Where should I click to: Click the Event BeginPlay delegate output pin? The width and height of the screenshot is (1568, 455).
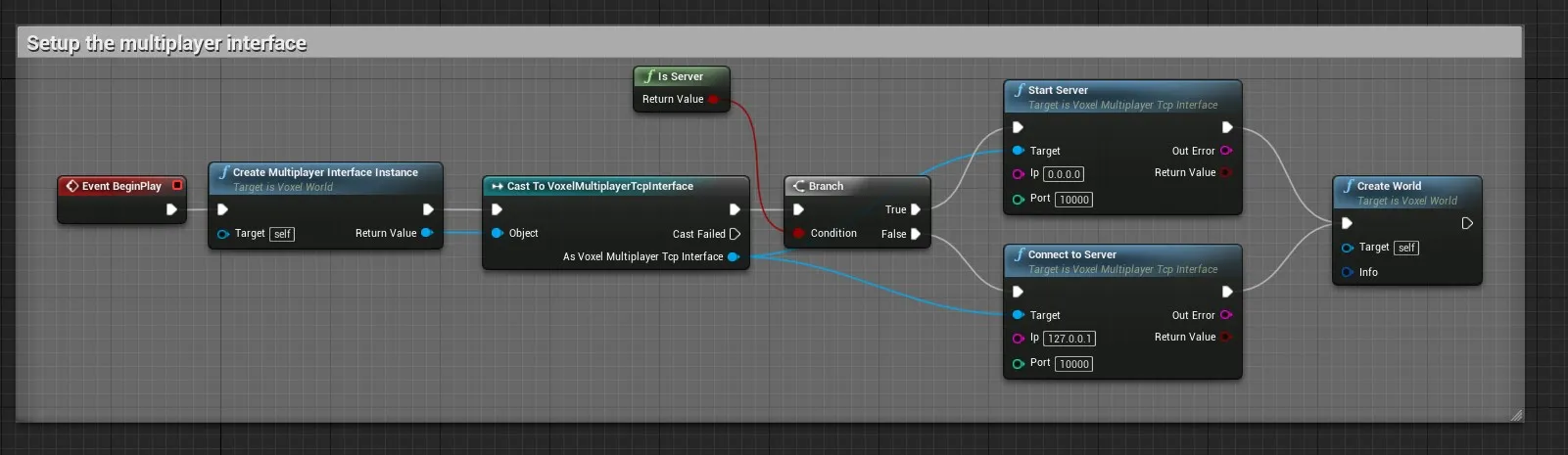pos(177,185)
